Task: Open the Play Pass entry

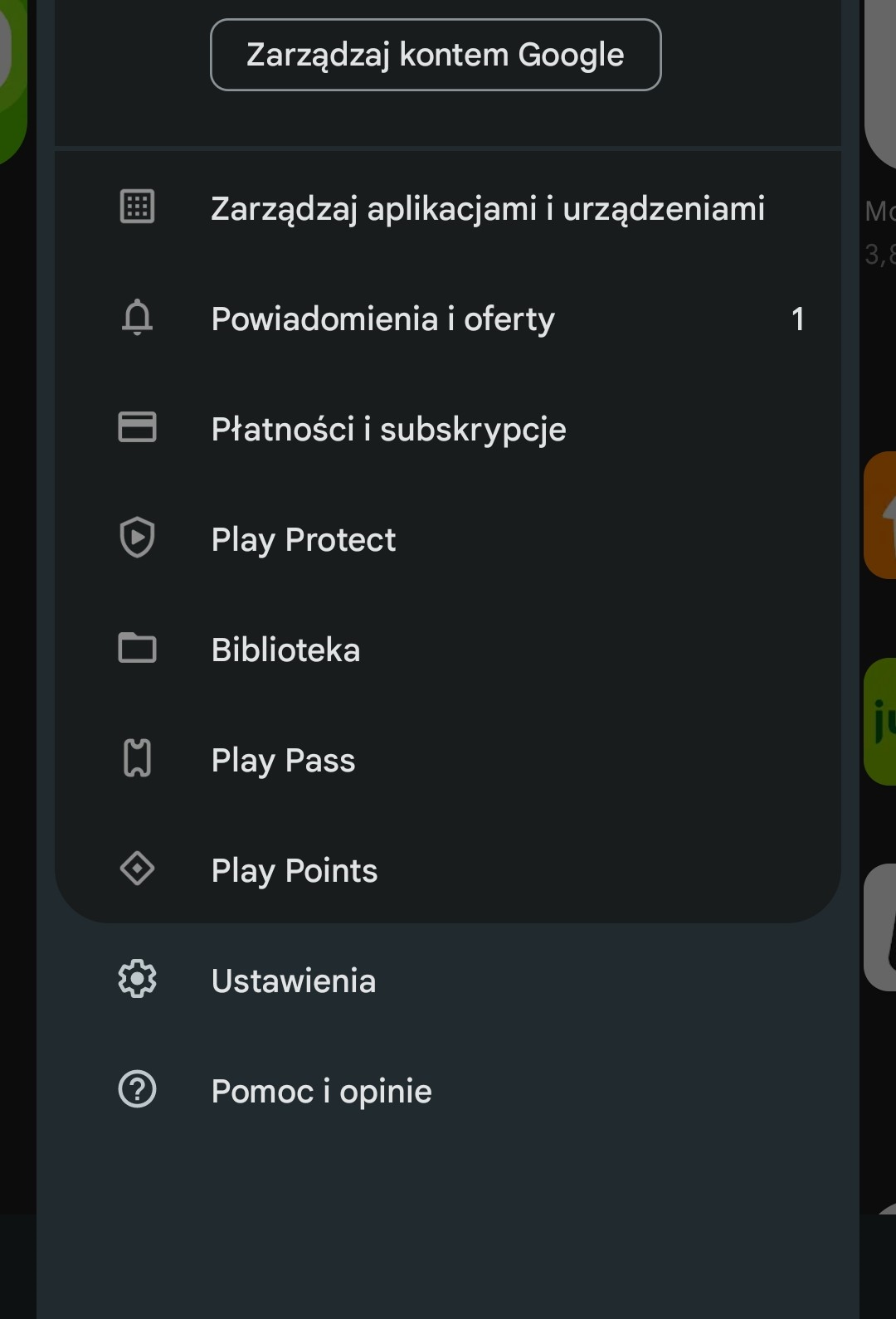Action: [x=283, y=761]
